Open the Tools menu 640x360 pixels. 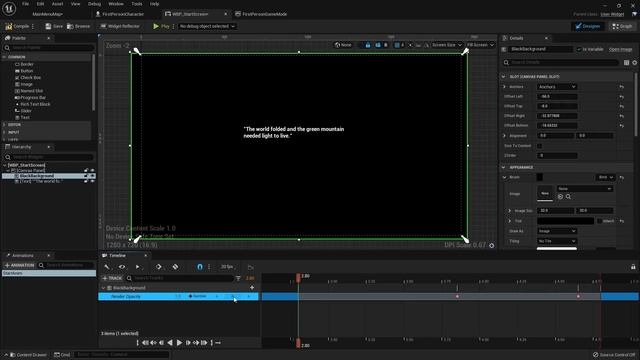pos(137,4)
